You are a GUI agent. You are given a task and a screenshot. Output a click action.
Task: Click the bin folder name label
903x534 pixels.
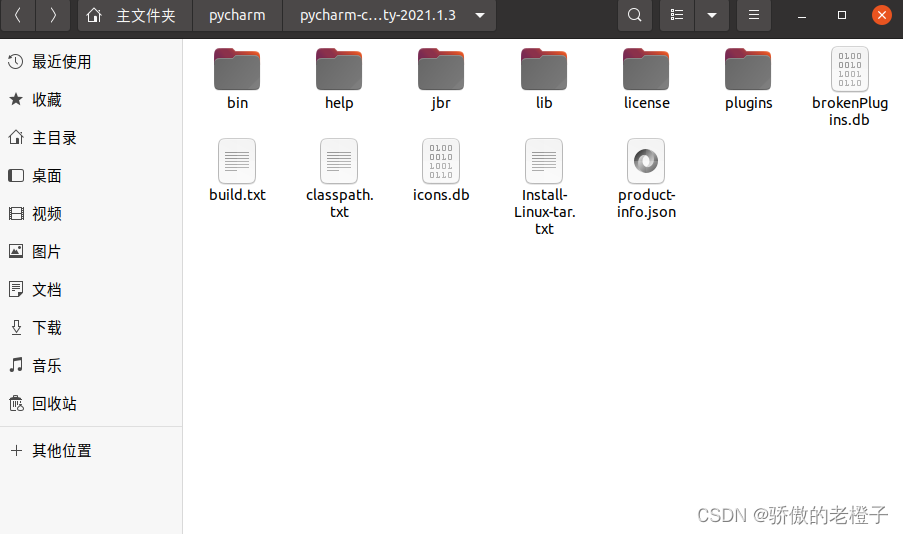tap(237, 103)
